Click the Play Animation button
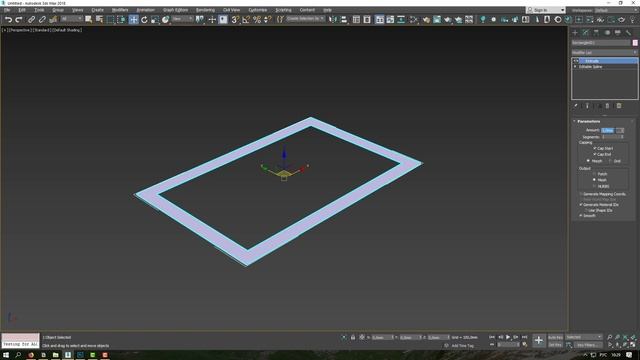 [x=508, y=337]
